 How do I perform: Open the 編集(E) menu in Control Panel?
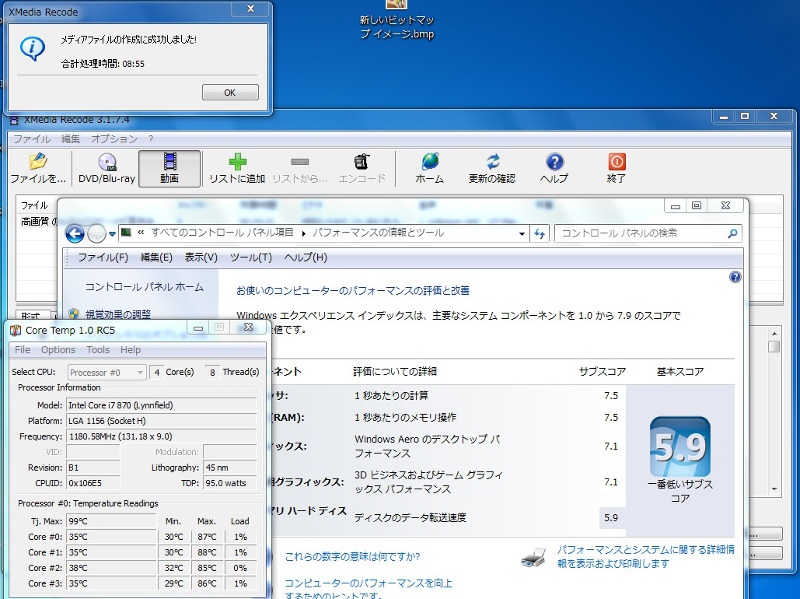click(156, 257)
